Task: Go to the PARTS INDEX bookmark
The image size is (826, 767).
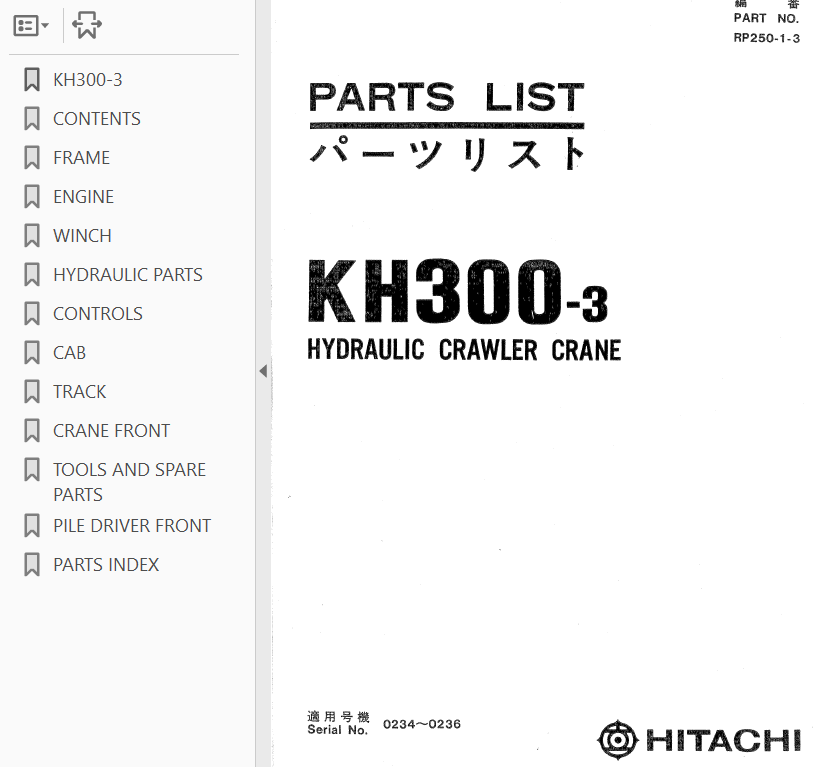Action: click(106, 565)
